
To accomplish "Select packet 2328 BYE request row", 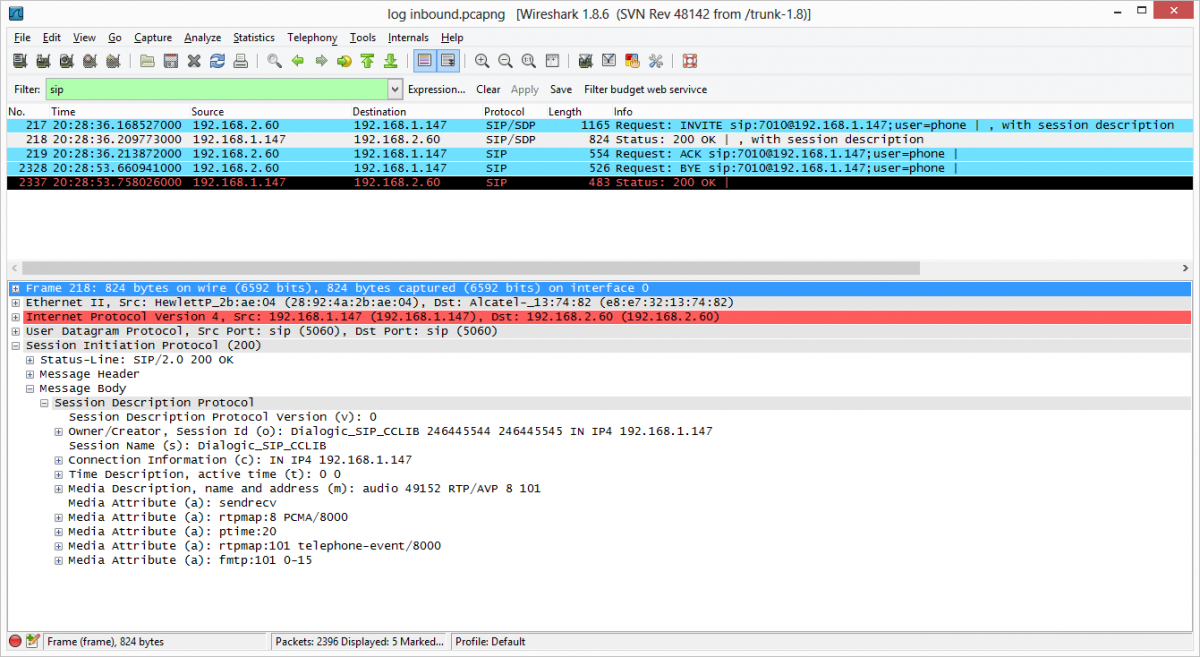I will (x=599, y=168).
